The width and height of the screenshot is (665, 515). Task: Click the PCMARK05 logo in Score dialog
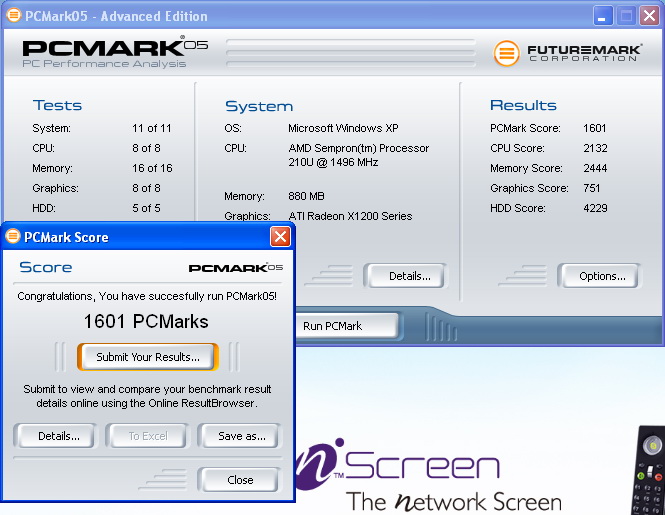pos(235,268)
